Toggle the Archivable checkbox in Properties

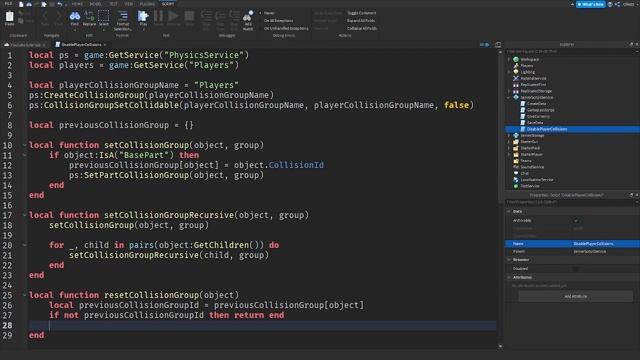pyautogui.click(x=576, y=220)
